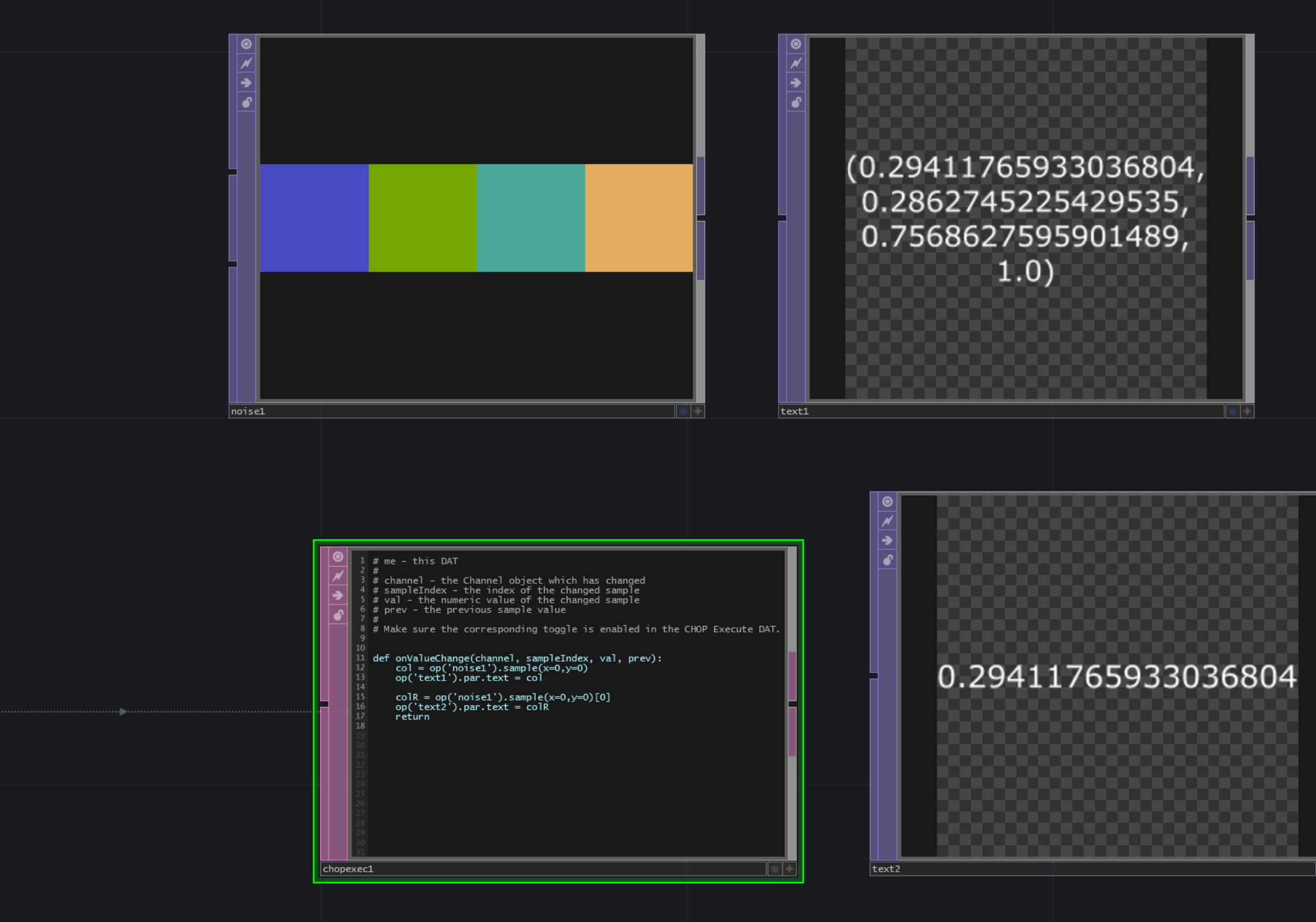Toggle the Clone Immune flag on text1

(x=796, y=63)
